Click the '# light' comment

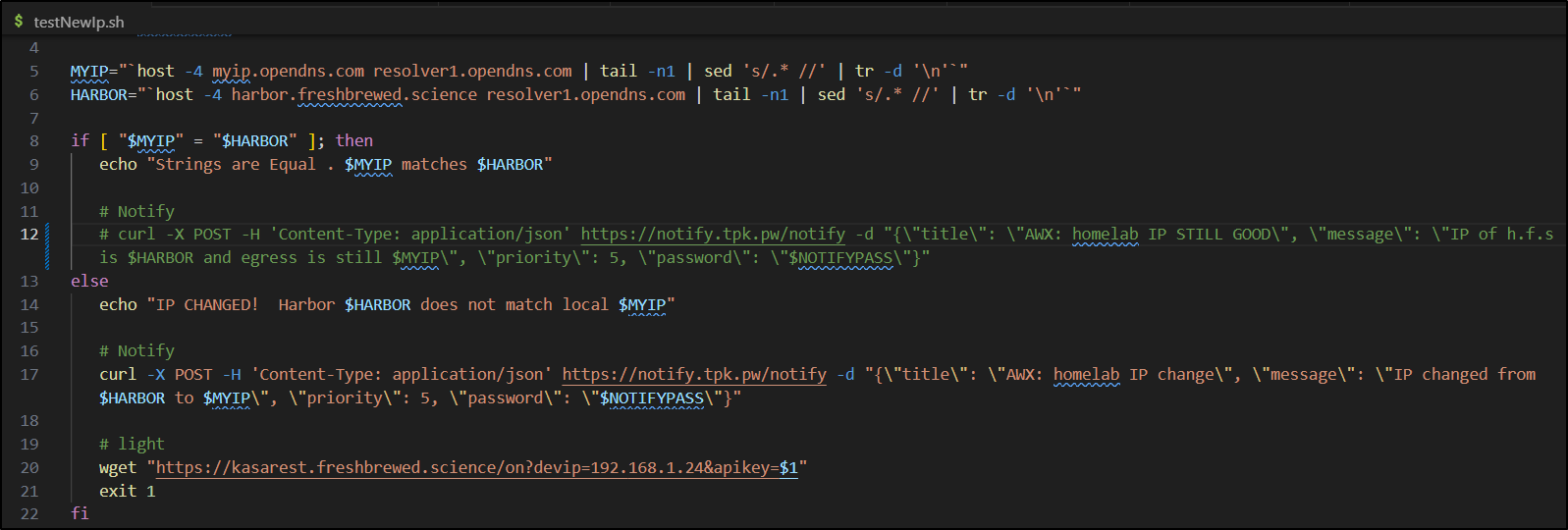click(x=132, y=445)
